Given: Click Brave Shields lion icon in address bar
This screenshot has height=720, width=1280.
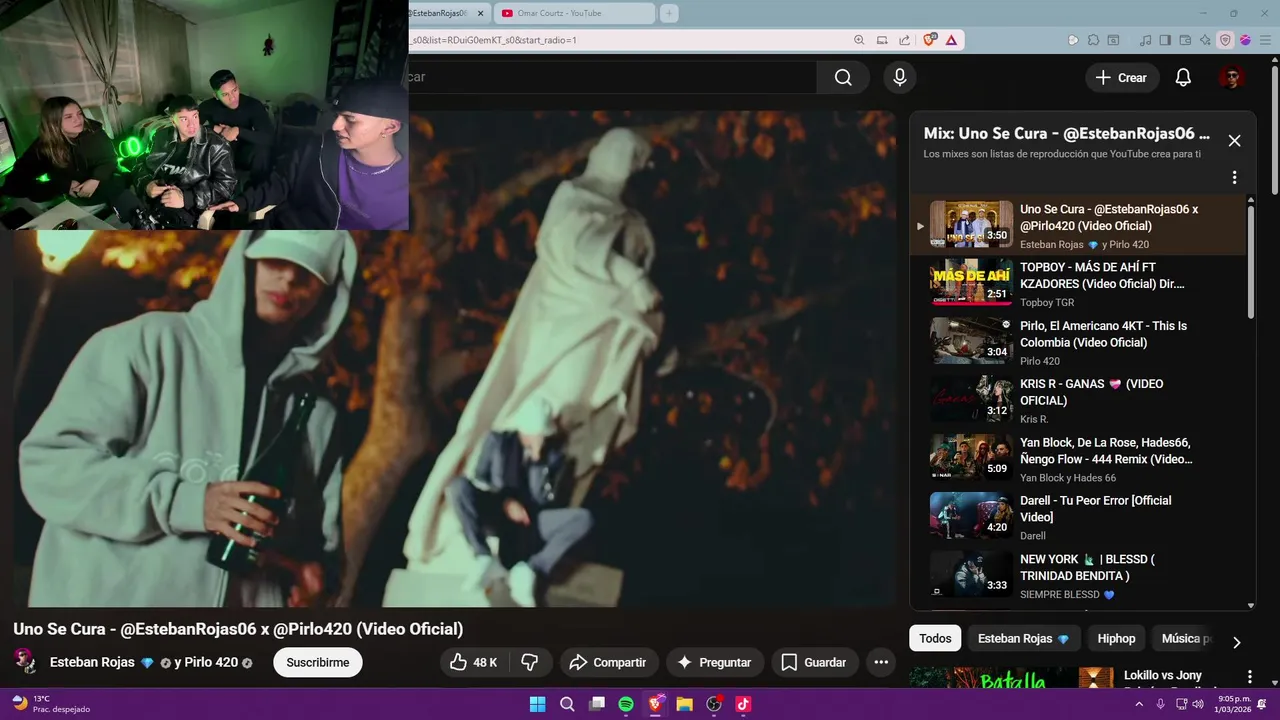Looking at the screenshot, I should (930, 40).
